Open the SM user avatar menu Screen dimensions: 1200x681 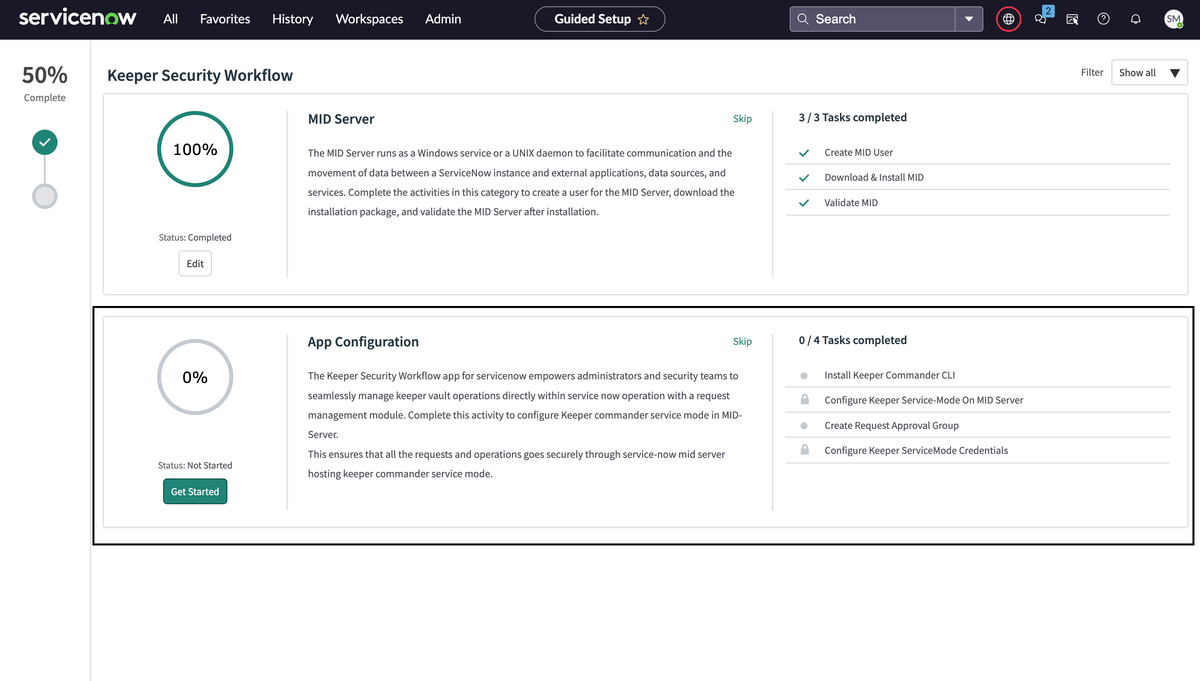tap(1173, 19)
